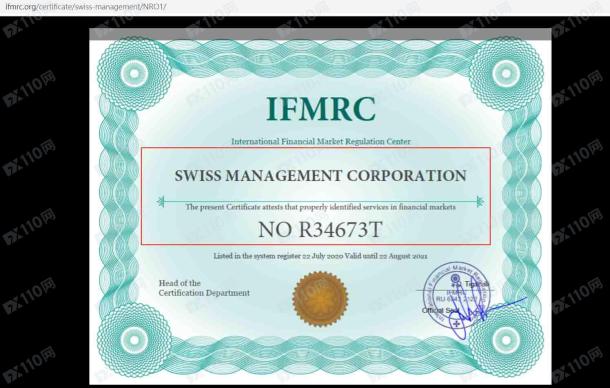The image size is (610, 388).
Task: Click the blue round official stamp
Action: [457, 297]
